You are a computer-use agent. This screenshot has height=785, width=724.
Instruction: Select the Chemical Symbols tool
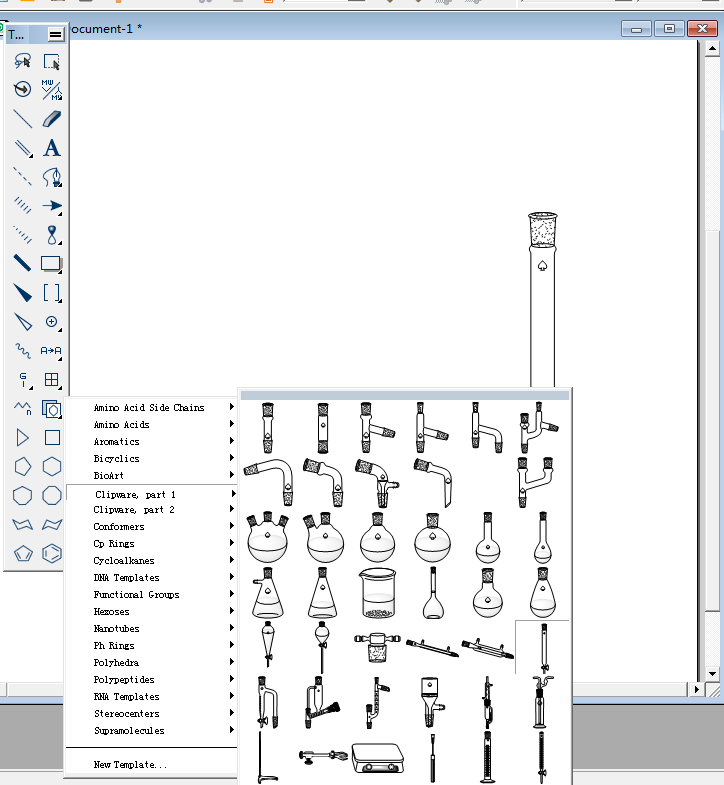pos(52,321)
